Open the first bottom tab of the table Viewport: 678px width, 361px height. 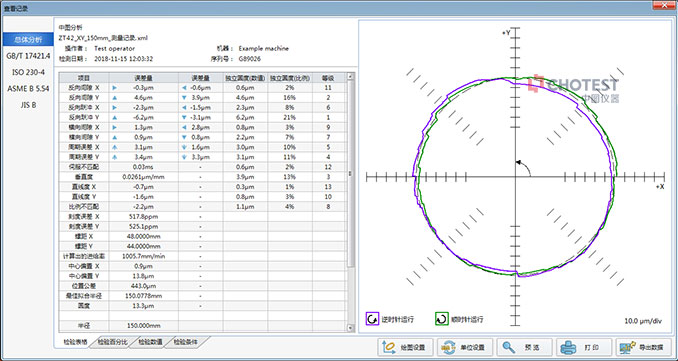coord(75,342)
